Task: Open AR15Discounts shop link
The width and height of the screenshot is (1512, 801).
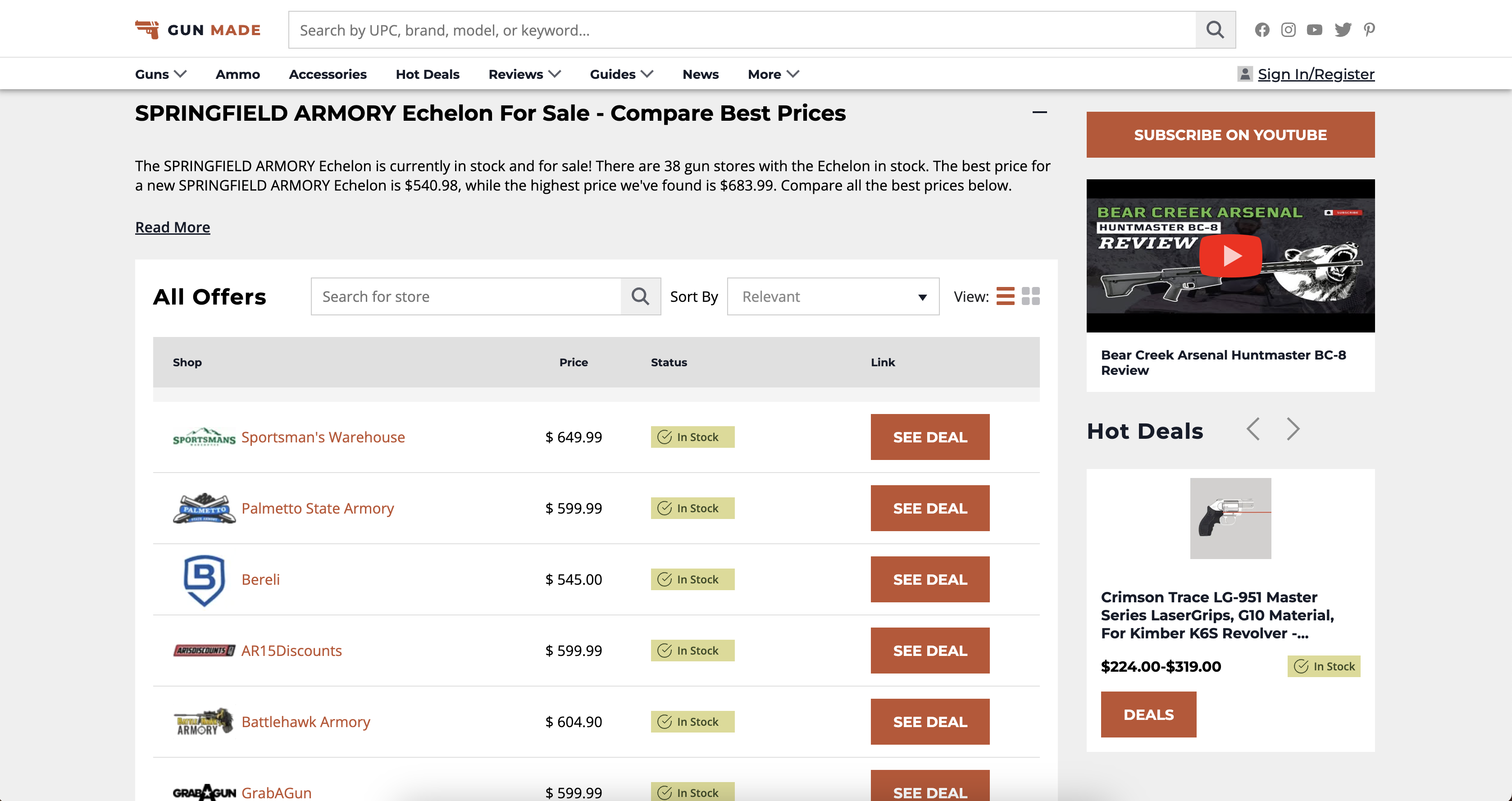Action: click(291, 651)
